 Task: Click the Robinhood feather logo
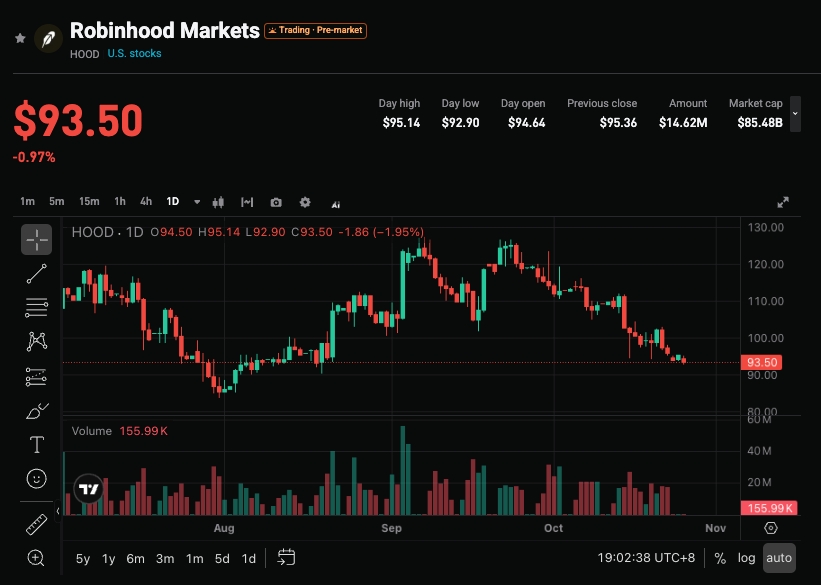point(48,38)
